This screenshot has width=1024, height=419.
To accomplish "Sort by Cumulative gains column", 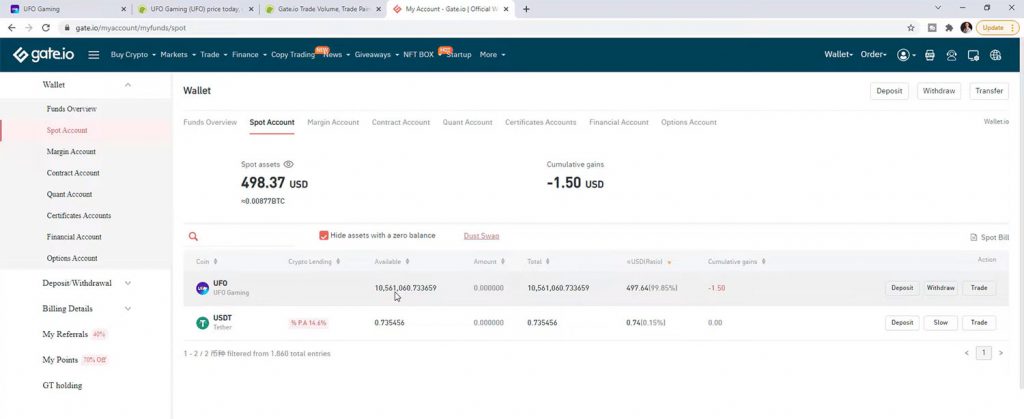I will click(x=763, y=262).
